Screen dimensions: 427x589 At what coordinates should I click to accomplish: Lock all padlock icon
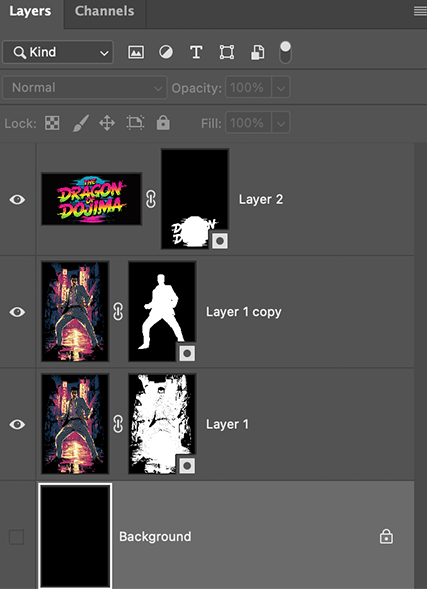pos(163,123)
